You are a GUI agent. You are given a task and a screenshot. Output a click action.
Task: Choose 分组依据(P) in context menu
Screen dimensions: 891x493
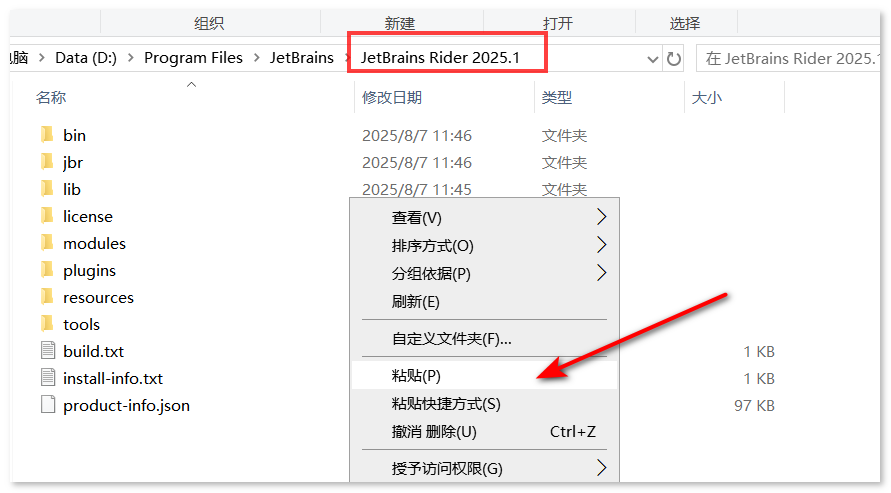tap(485, 273)
